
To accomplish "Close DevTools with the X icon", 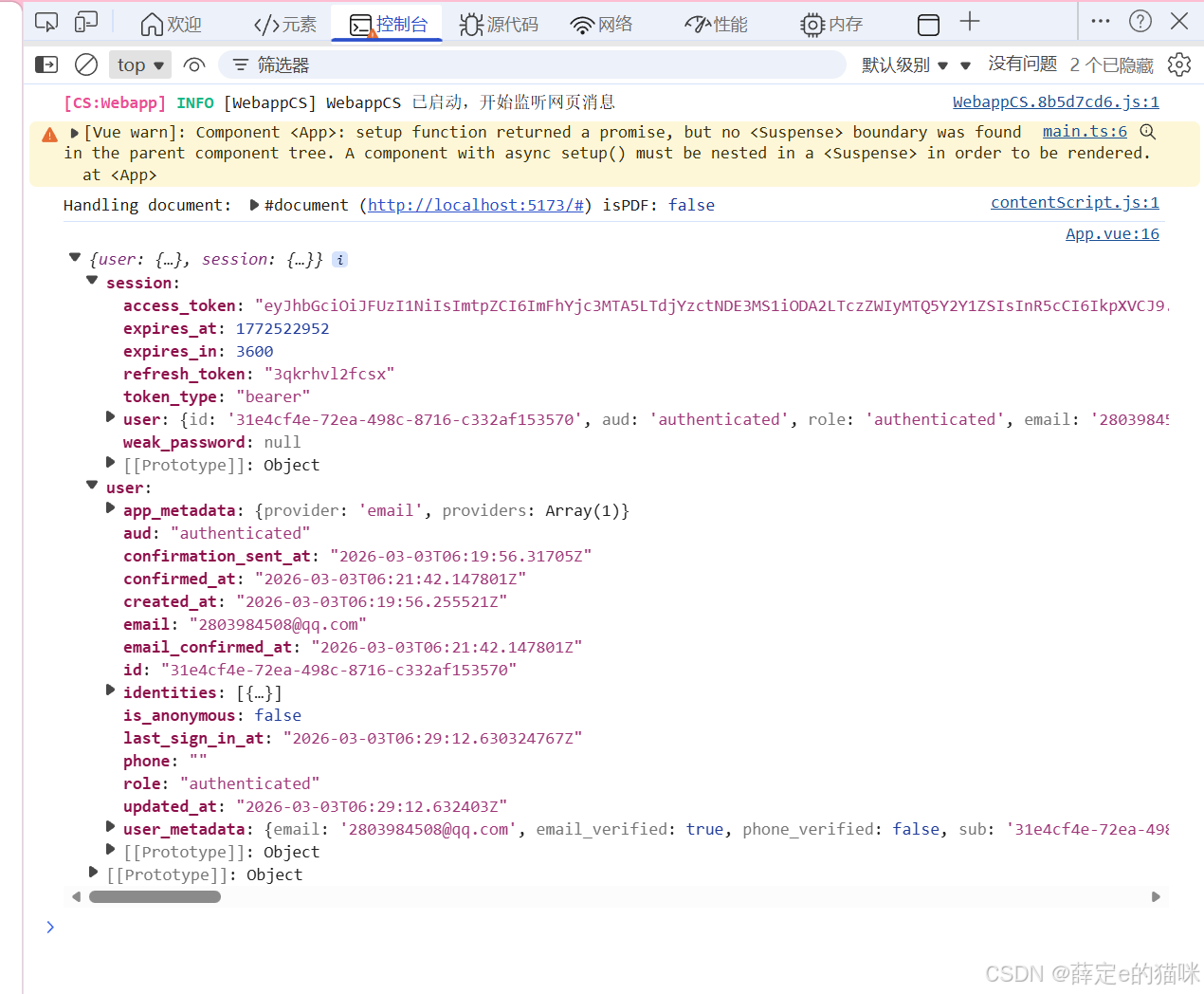I will [x=1179, y=21].
